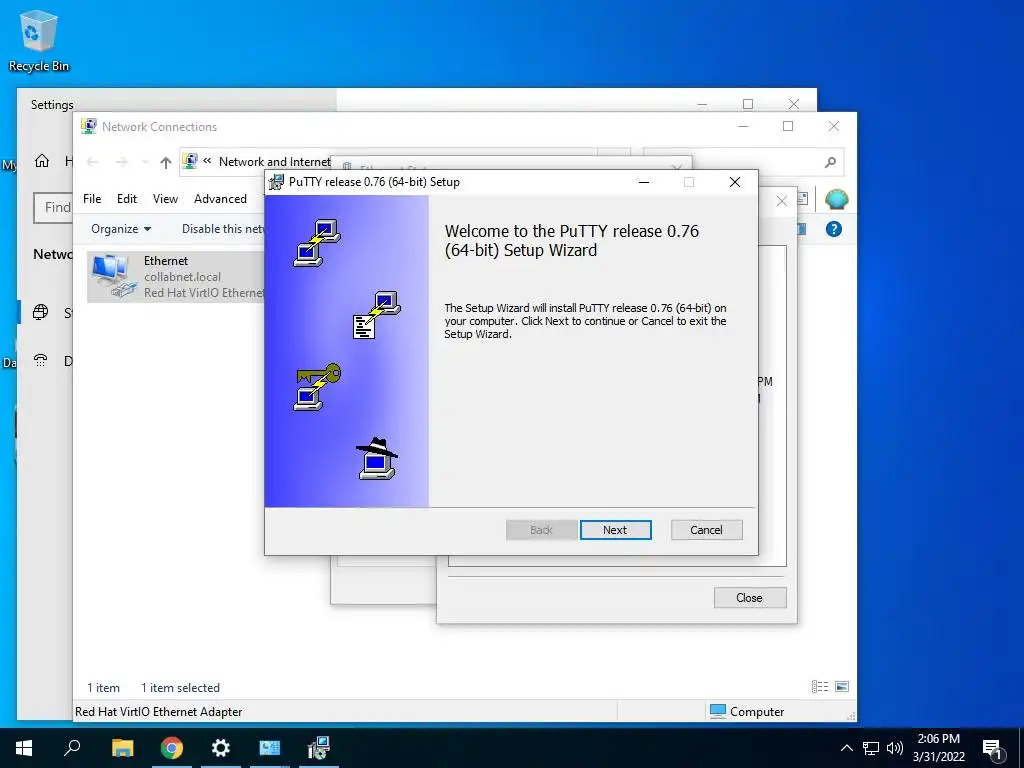Select the Ethernet adapter icon

pos(113,277)
